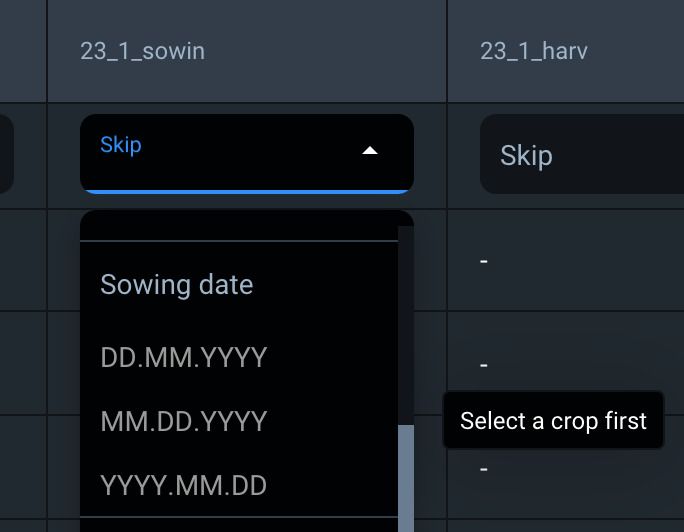Click the 23_1_sowin column header

(x=143, y=51)
